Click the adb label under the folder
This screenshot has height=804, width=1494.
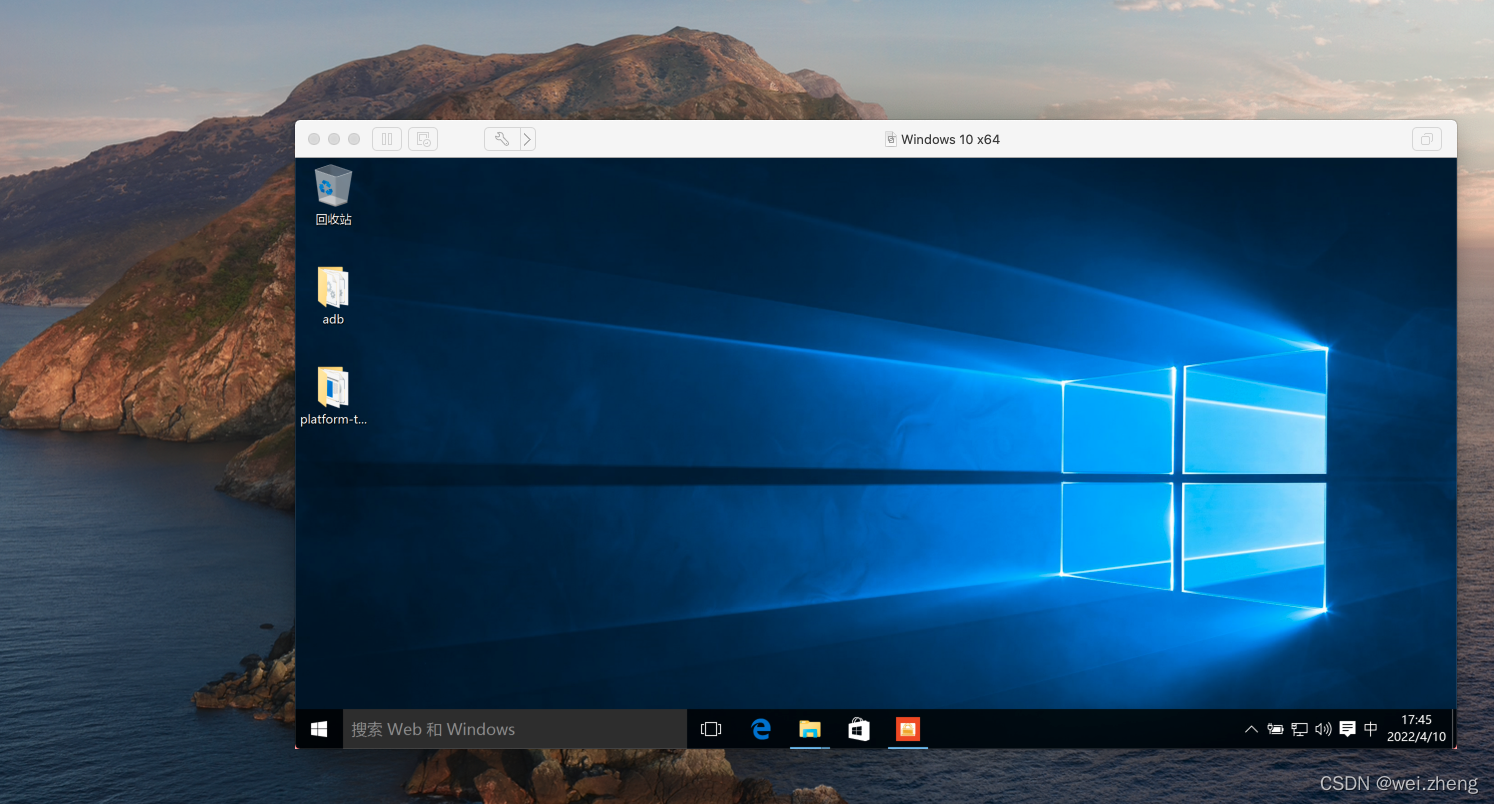(333, 319)
